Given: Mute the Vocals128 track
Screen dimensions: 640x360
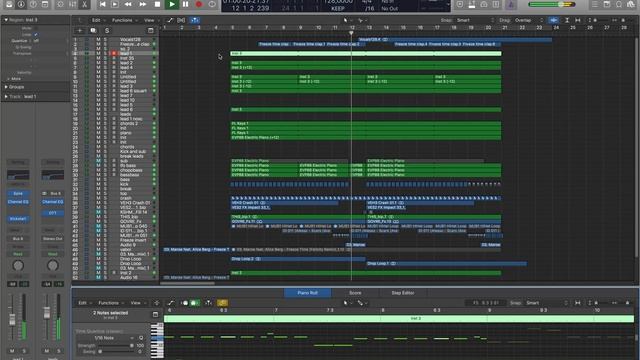Looking at the screenshot, I should click(98, 39).
